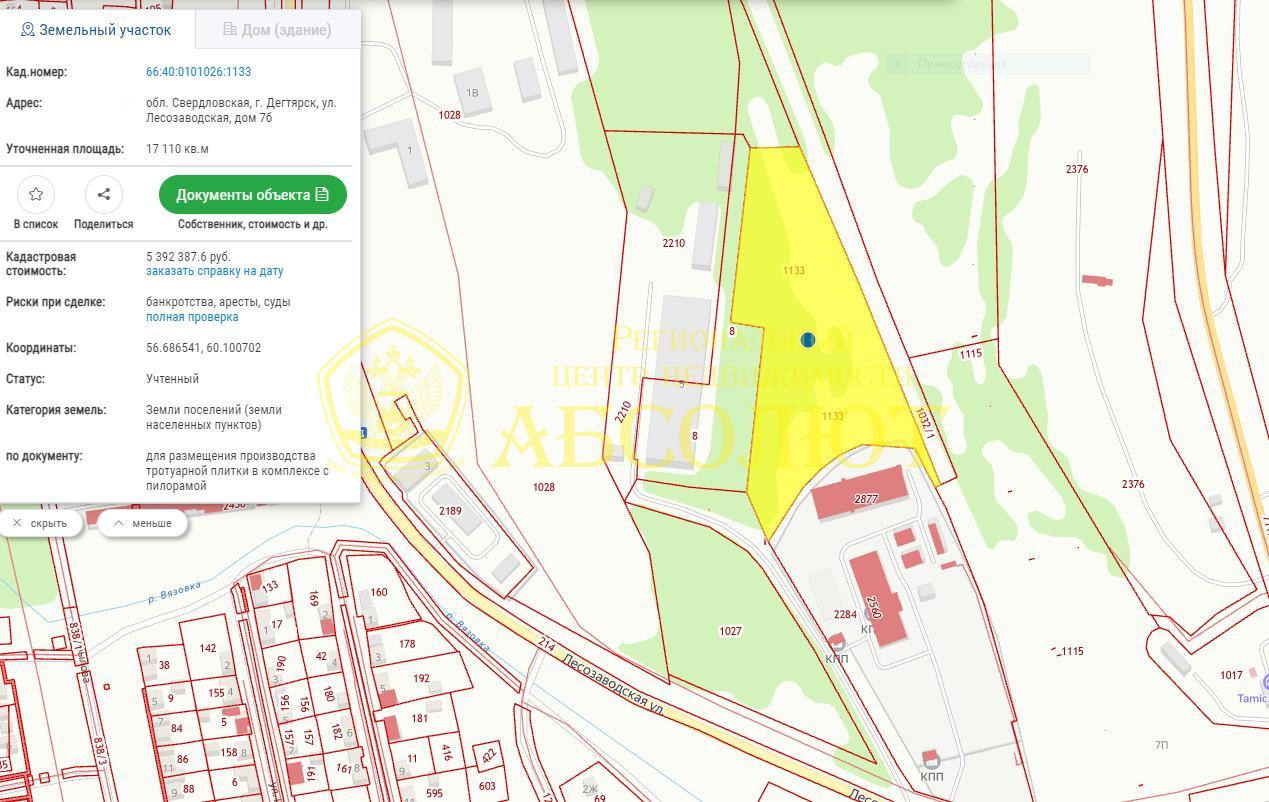
Task: Click the blue marker on parcel 1133
Action: click(x=808, y=340)
